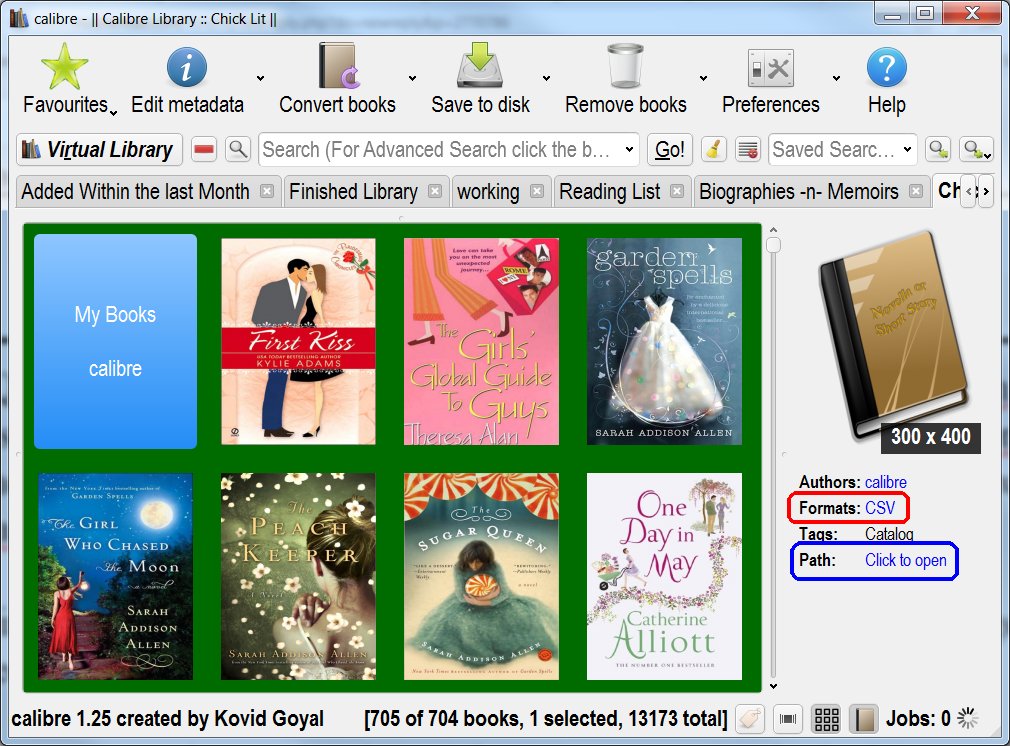
Task: Expand the Edit metadata dropdown arrow
Action: tap(260, 79)
